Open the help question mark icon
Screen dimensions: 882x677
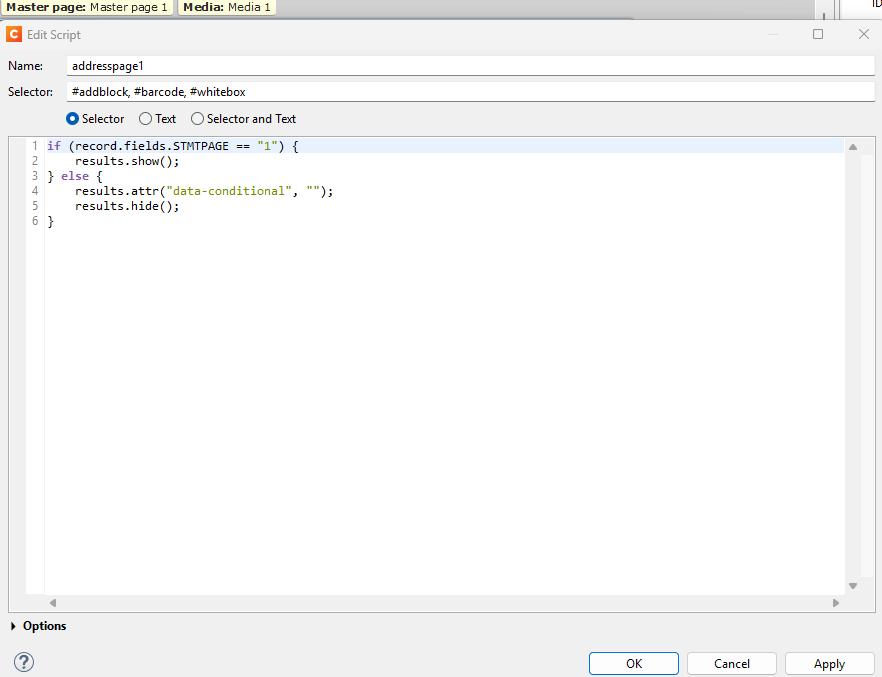24,662
